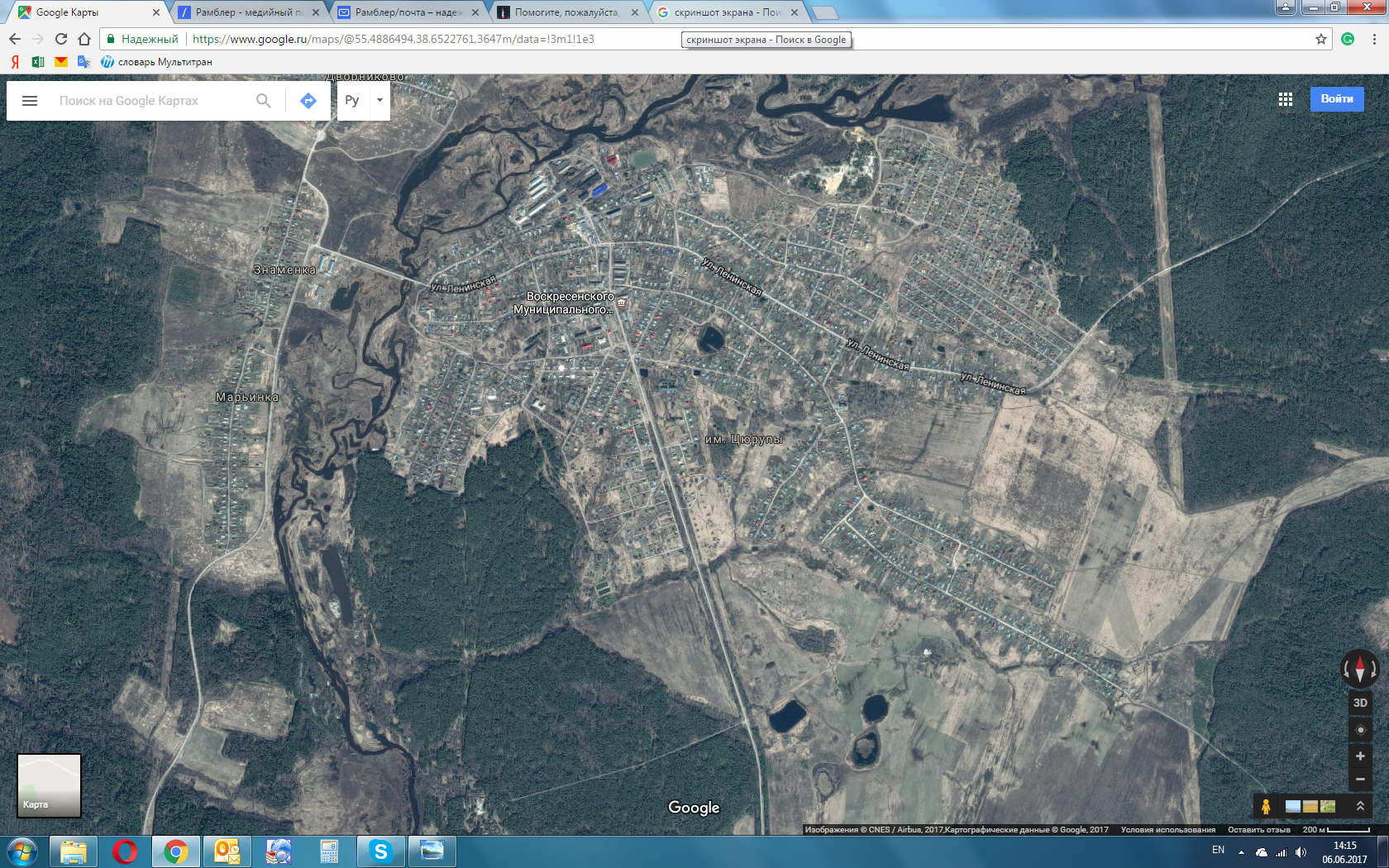1389x868 pixels.
Task: Select the Pegman Street View icon
Action: pyautogui.click(x=1266, y=806)
